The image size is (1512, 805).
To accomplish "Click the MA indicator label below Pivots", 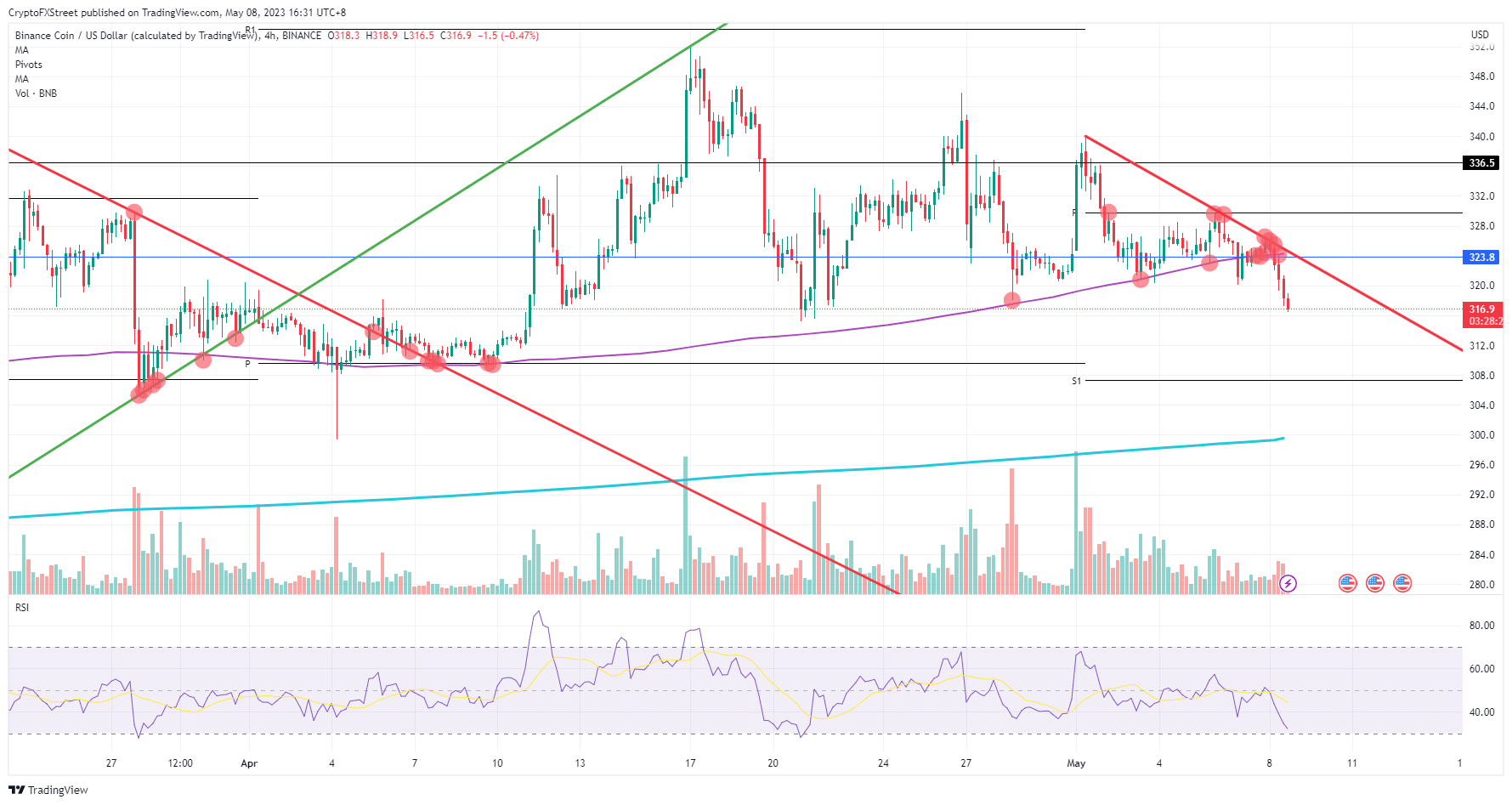I will 22,79.
